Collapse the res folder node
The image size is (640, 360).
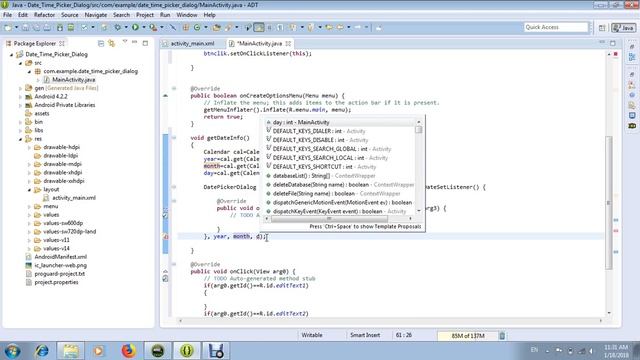(x=20, y=139)
